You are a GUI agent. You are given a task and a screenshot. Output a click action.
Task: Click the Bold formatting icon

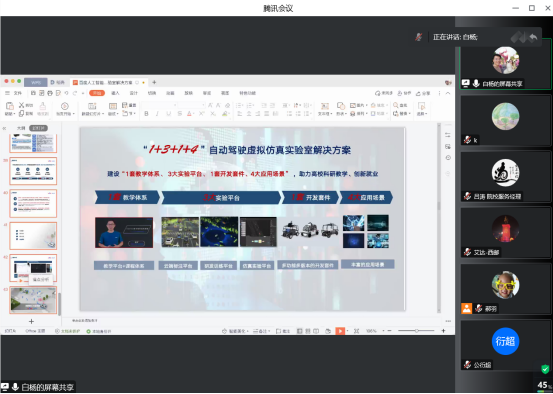pos(146,114)
